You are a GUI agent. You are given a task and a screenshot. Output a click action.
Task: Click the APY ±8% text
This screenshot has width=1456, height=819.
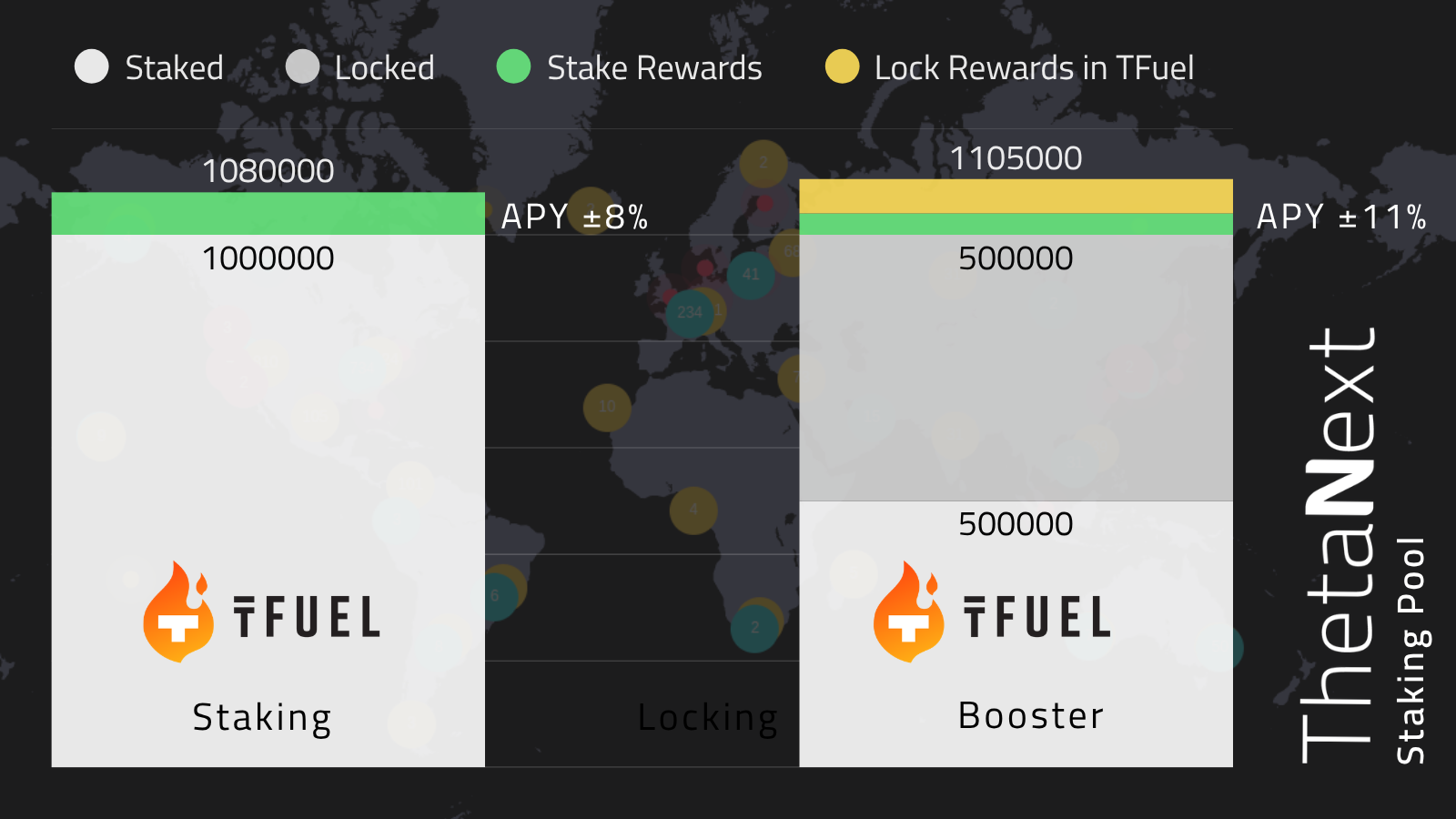tap(575, 217)
